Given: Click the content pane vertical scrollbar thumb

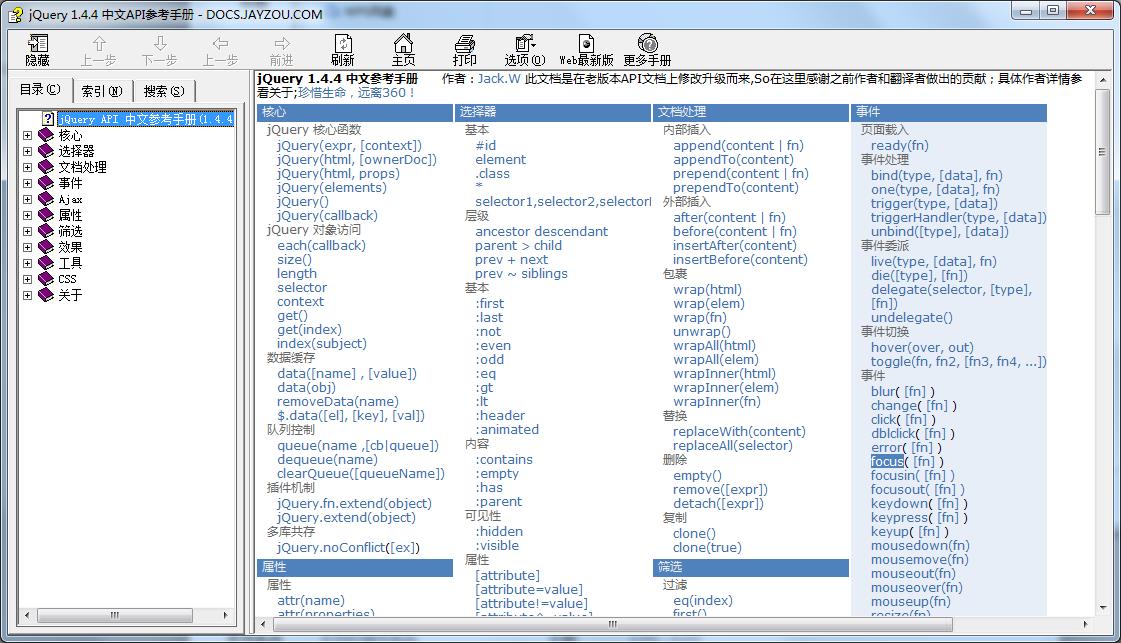Looking at the screenshot, I should tap(1102, 151).
